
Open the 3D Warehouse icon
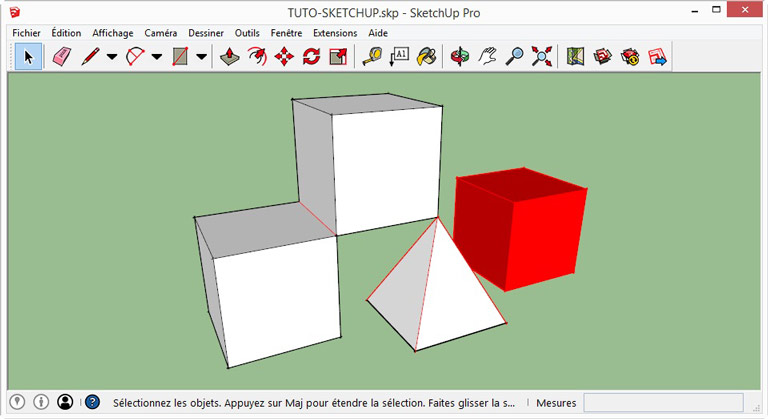tap(602, 57)
